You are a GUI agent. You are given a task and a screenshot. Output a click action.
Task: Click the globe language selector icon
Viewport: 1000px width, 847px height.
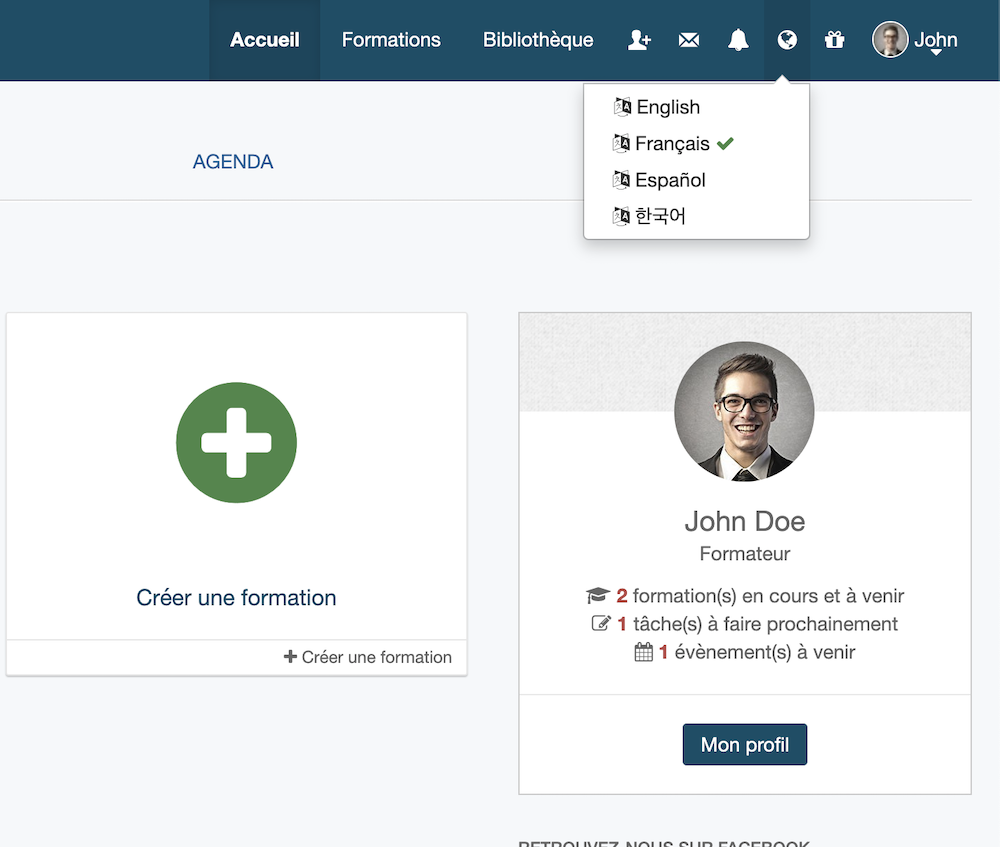click(x=787, y=40)
